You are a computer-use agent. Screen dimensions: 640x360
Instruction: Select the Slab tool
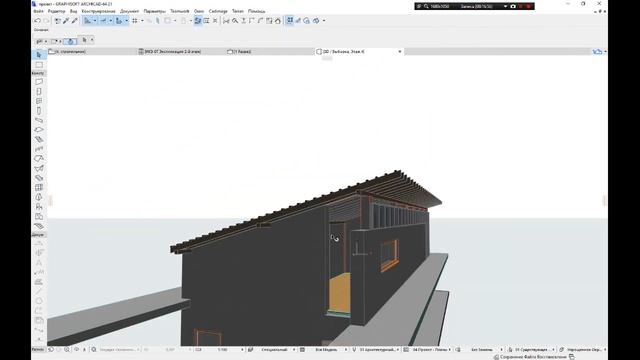[39, 130]
